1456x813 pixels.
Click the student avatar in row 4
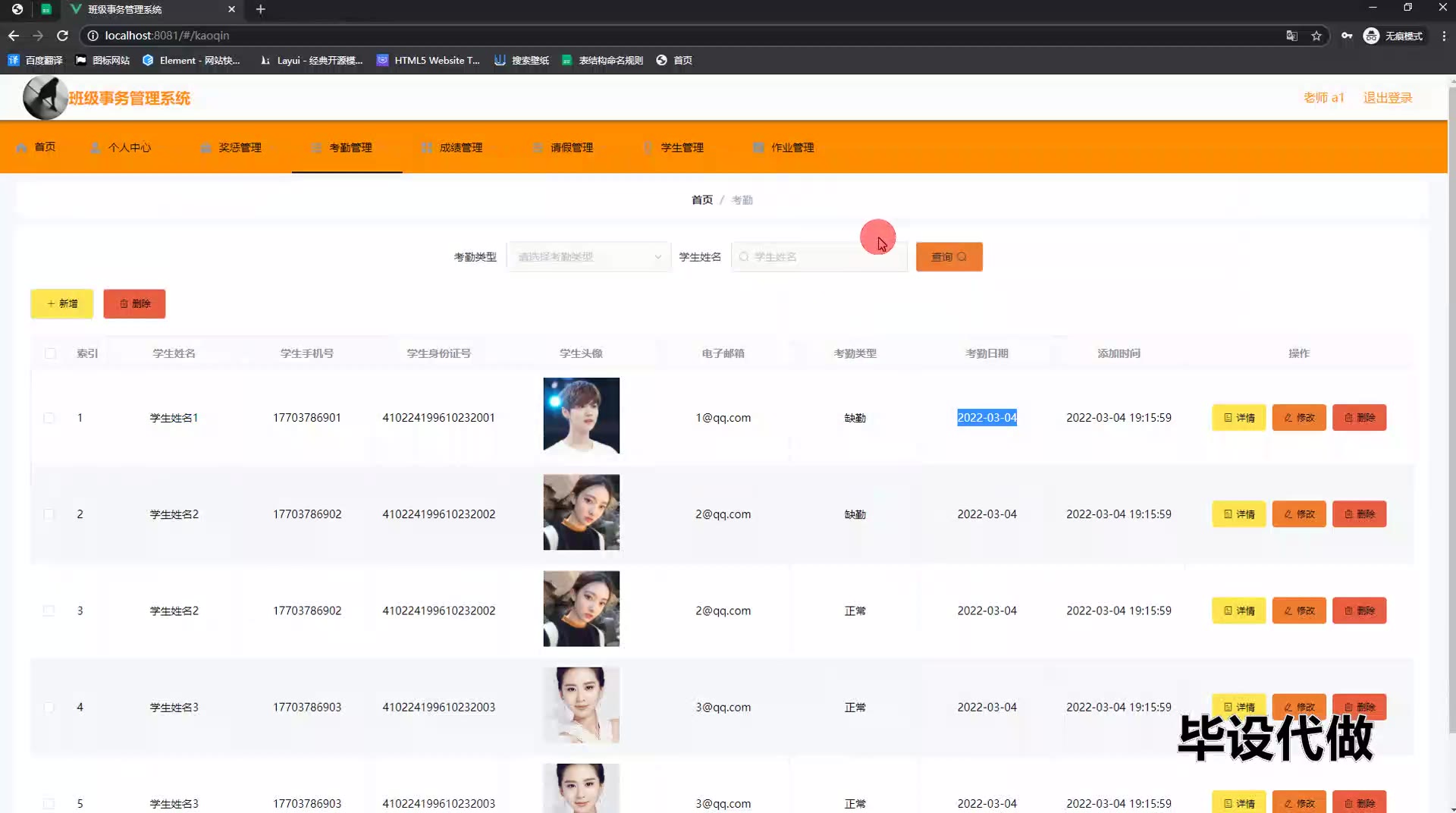pyautogui.click(x=582, y=705)
